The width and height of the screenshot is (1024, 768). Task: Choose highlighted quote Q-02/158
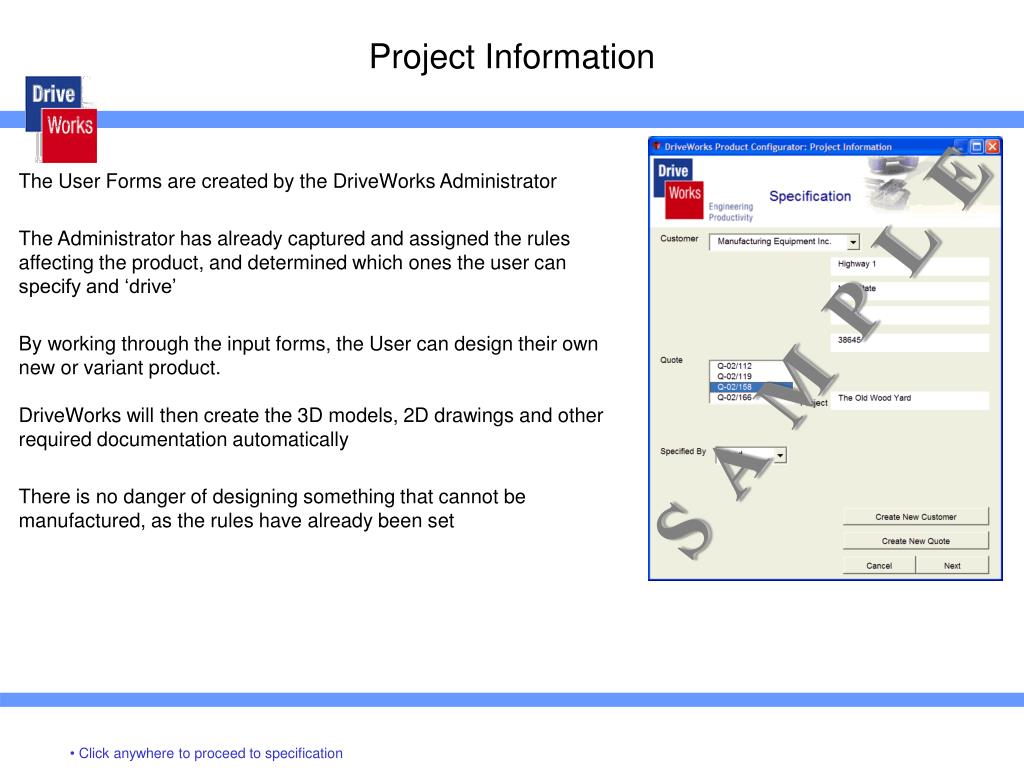[751, 387]
